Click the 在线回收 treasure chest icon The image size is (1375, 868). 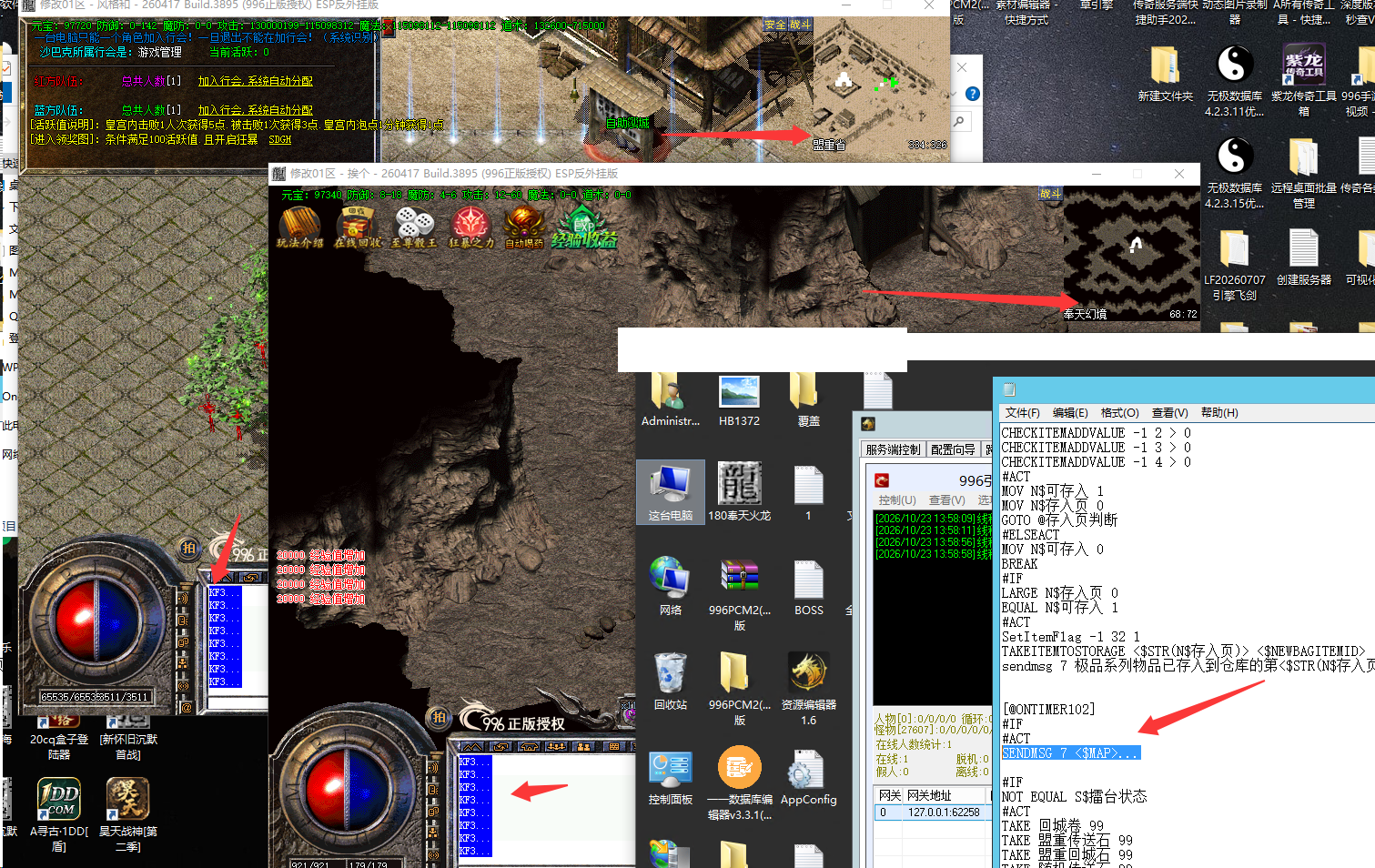[356, 227]
